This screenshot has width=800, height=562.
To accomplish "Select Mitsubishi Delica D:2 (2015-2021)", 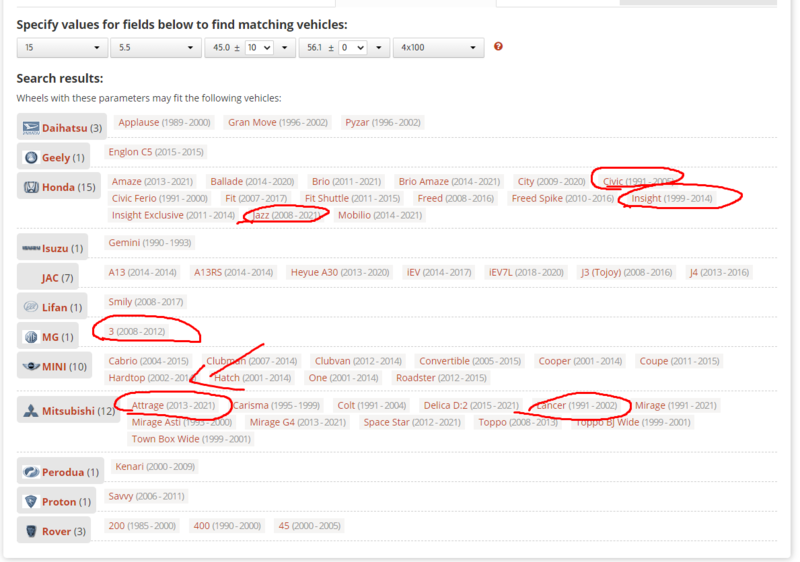I will (471, 405).
